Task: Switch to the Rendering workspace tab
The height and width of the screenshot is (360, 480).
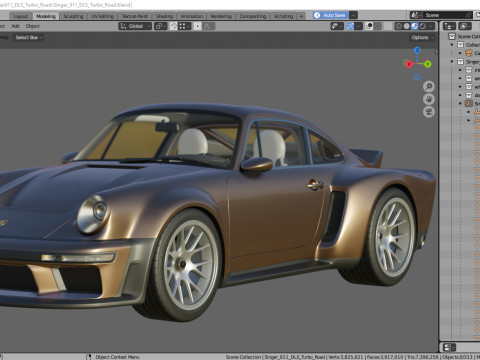Action: (221, 16)
